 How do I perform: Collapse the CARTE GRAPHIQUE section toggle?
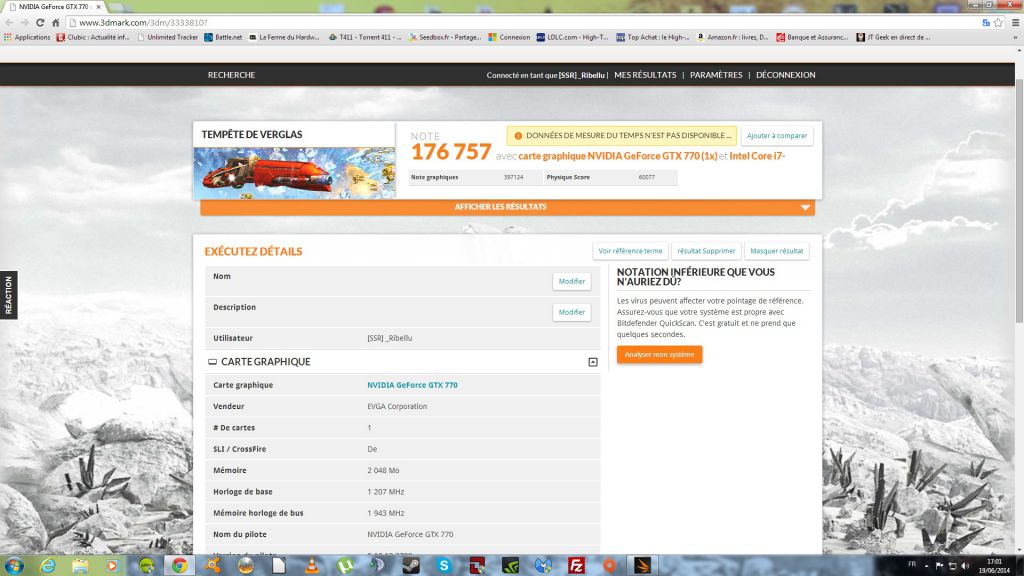coord(592,362)
